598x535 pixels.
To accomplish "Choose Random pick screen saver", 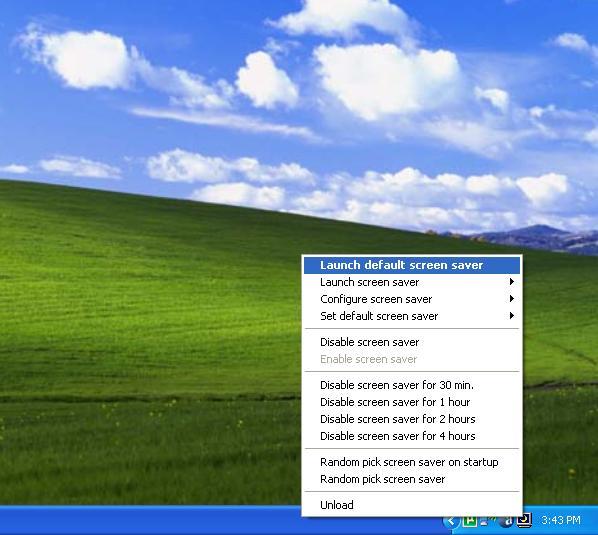I will [412, 479].
